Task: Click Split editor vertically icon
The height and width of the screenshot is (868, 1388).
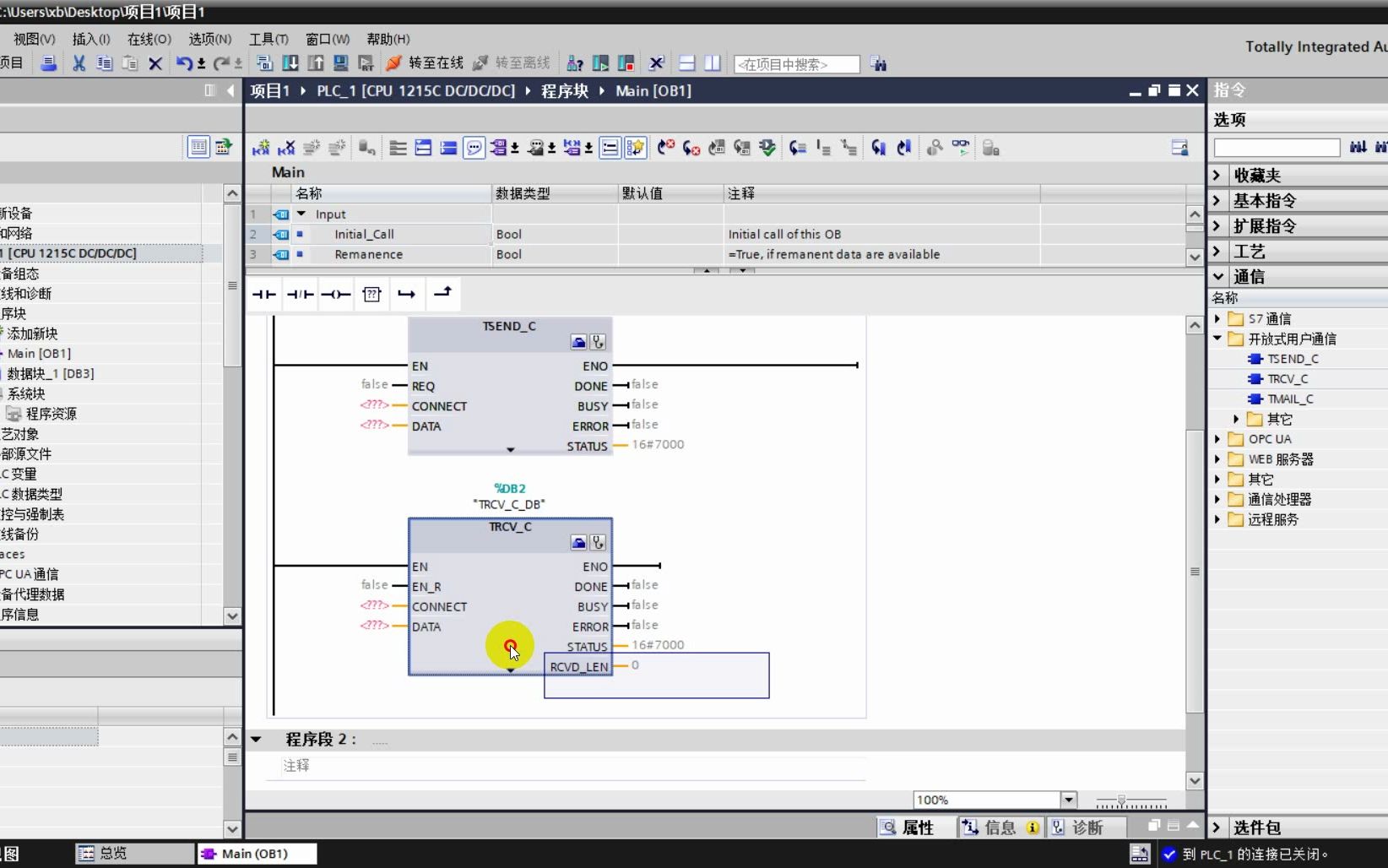Action: click(x=713, y=63)
